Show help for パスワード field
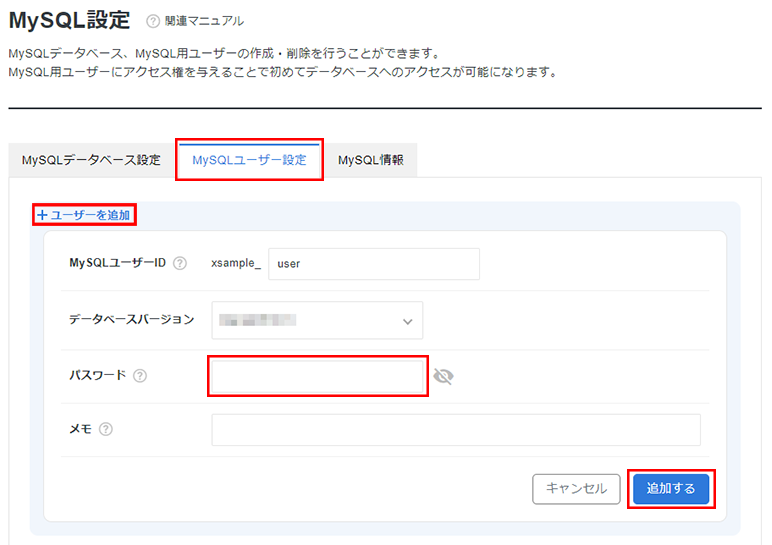The height and width of the screenshot is (545, 772). [x=140, y=376]
